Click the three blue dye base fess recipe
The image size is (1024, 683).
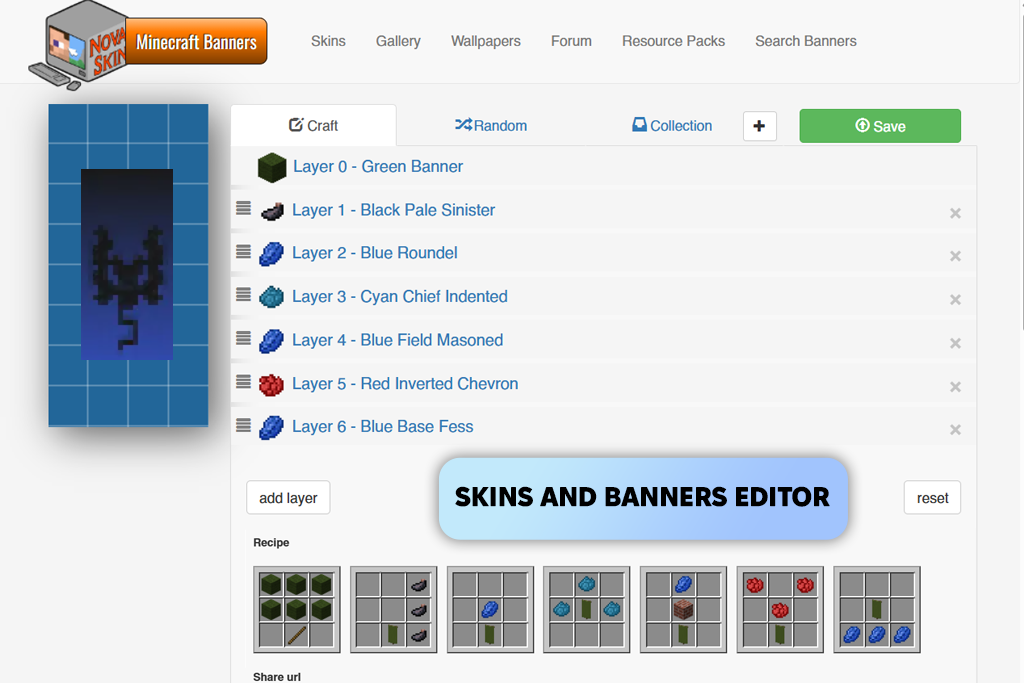876,609
